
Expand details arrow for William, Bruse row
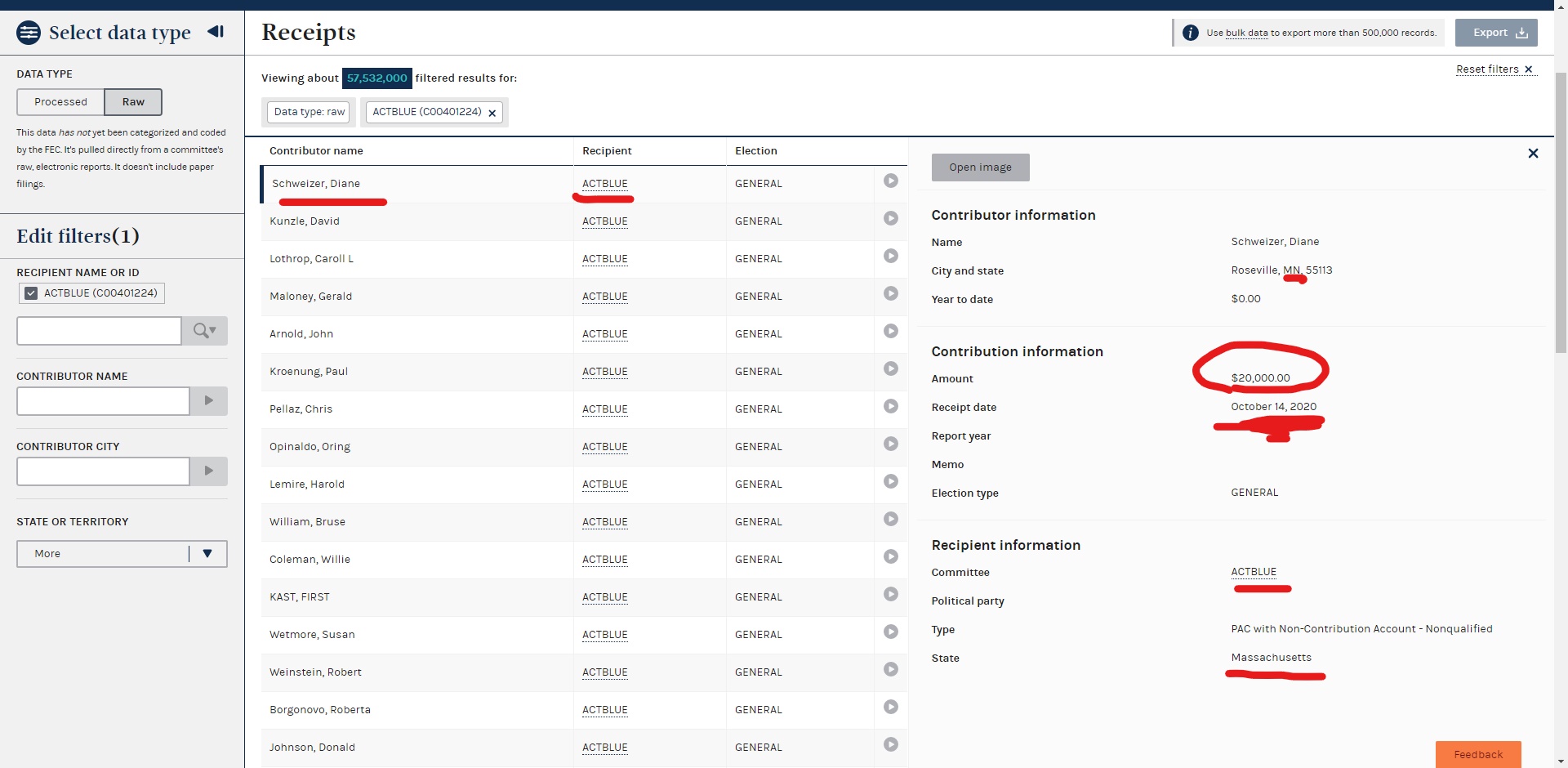click(891, 519)
